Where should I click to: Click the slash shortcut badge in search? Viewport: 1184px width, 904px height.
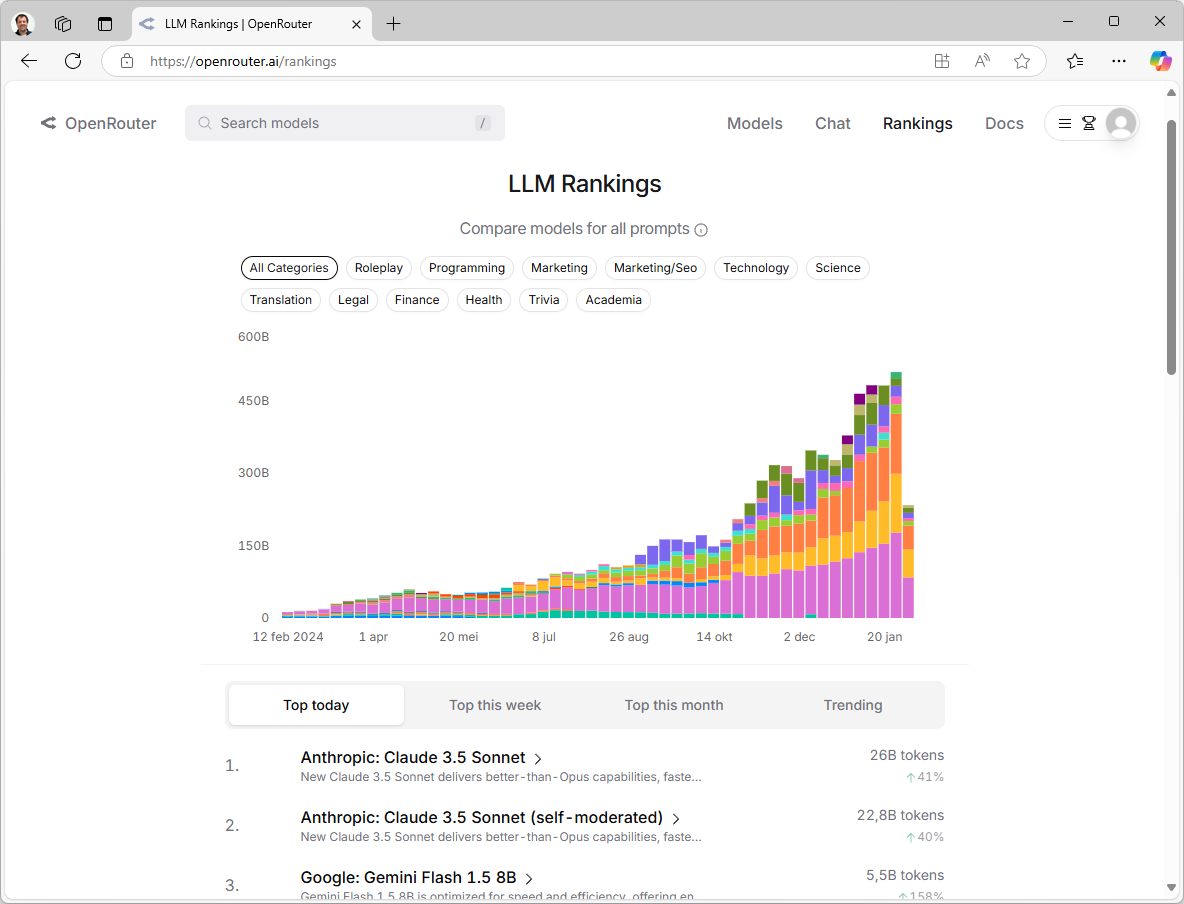tap(483, 123)
